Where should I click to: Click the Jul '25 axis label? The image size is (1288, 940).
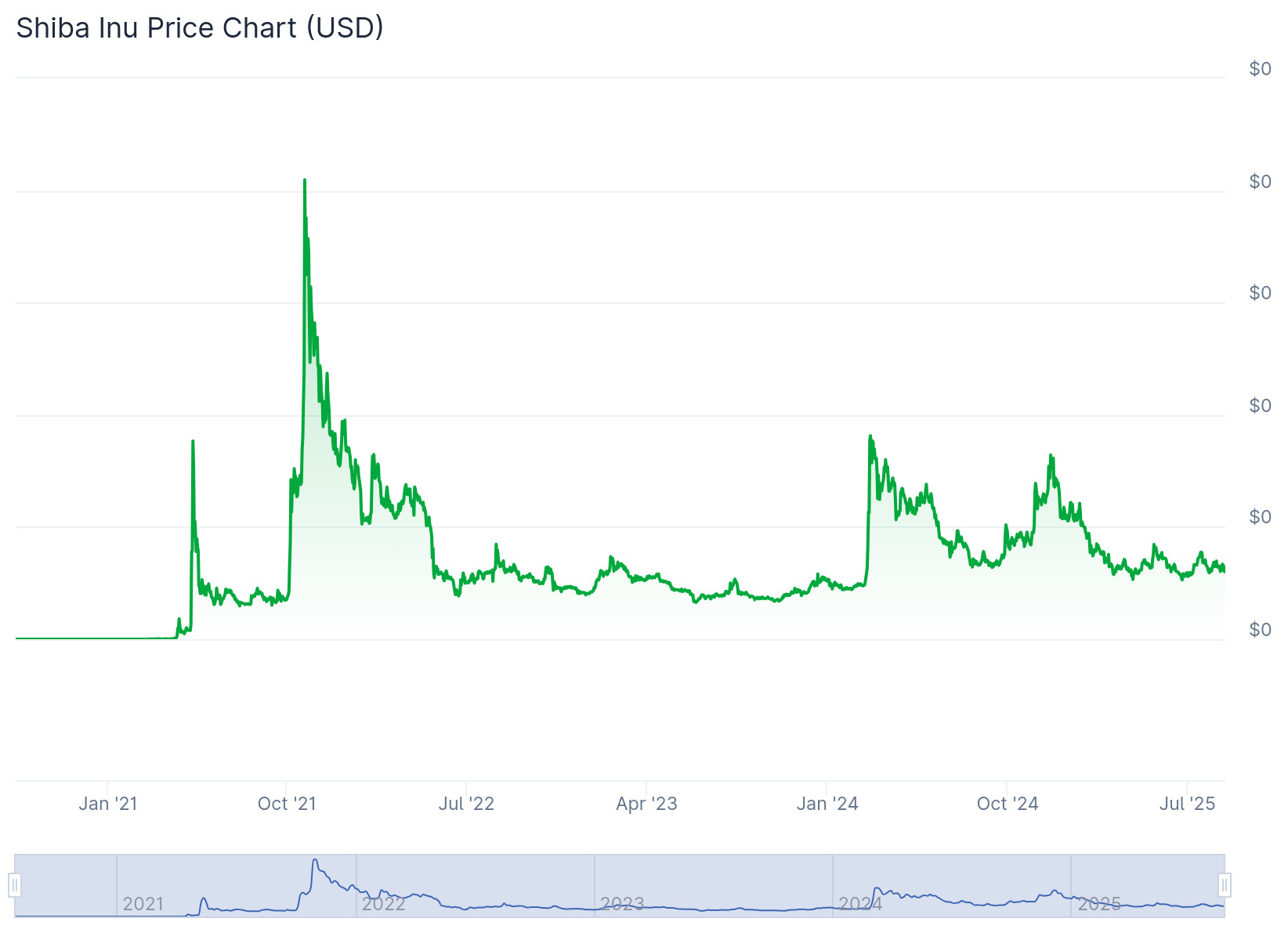click(x=1188, y=804)
